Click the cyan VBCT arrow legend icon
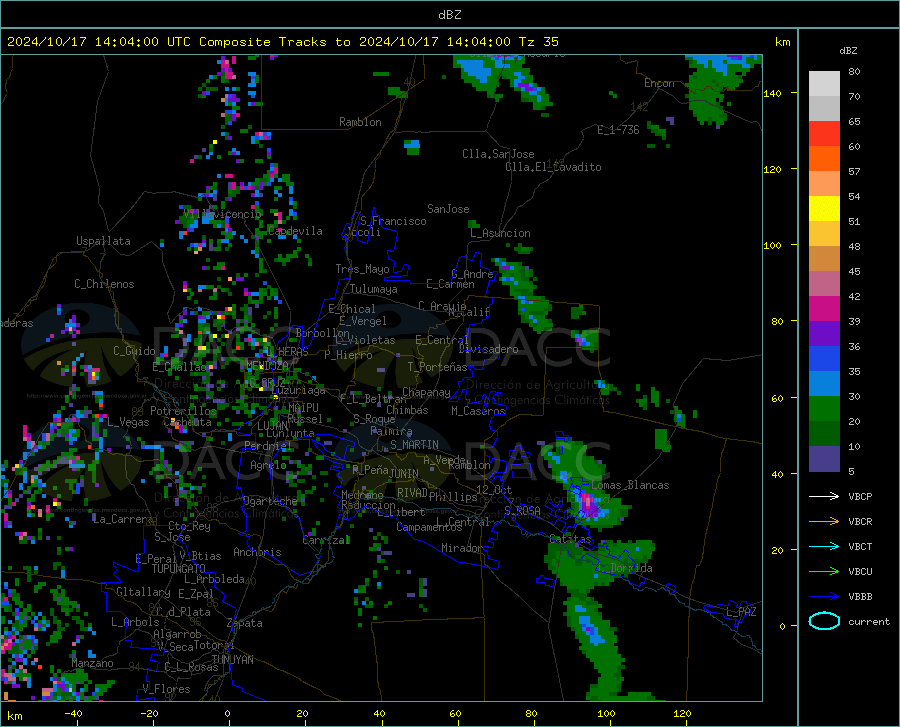 point(824,546)
